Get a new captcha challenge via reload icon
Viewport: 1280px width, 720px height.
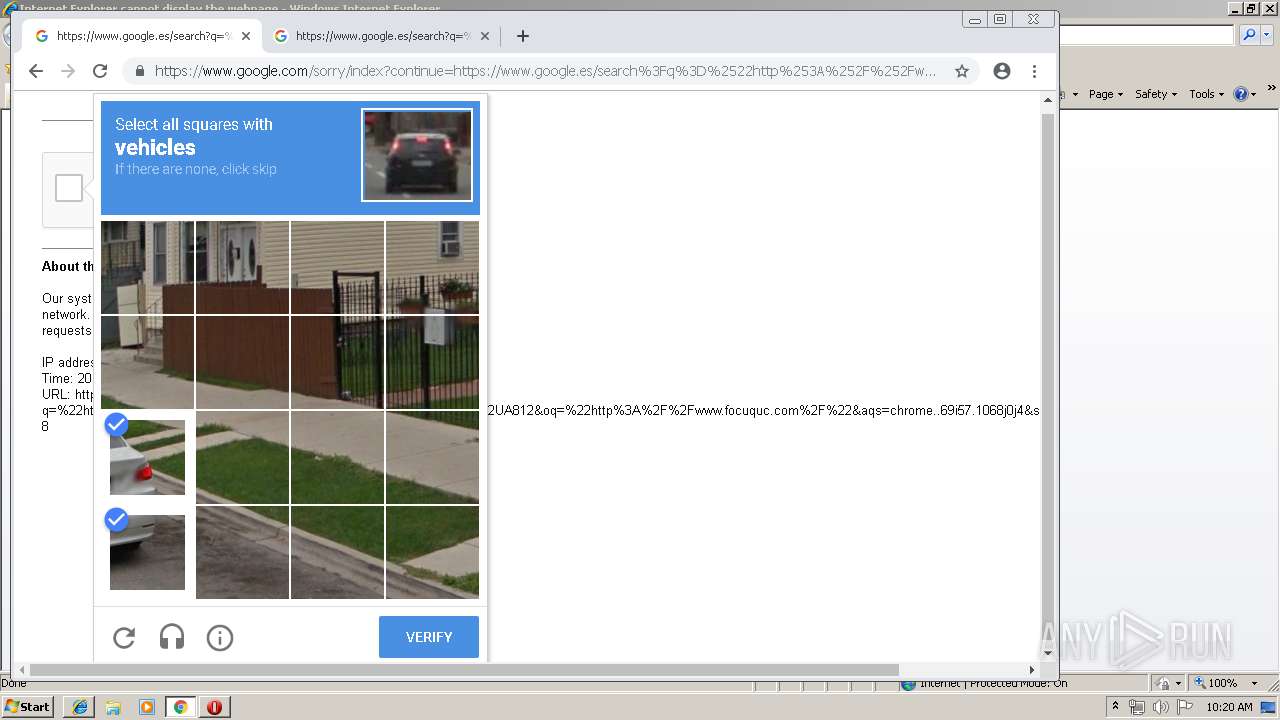tap(124, 637)
